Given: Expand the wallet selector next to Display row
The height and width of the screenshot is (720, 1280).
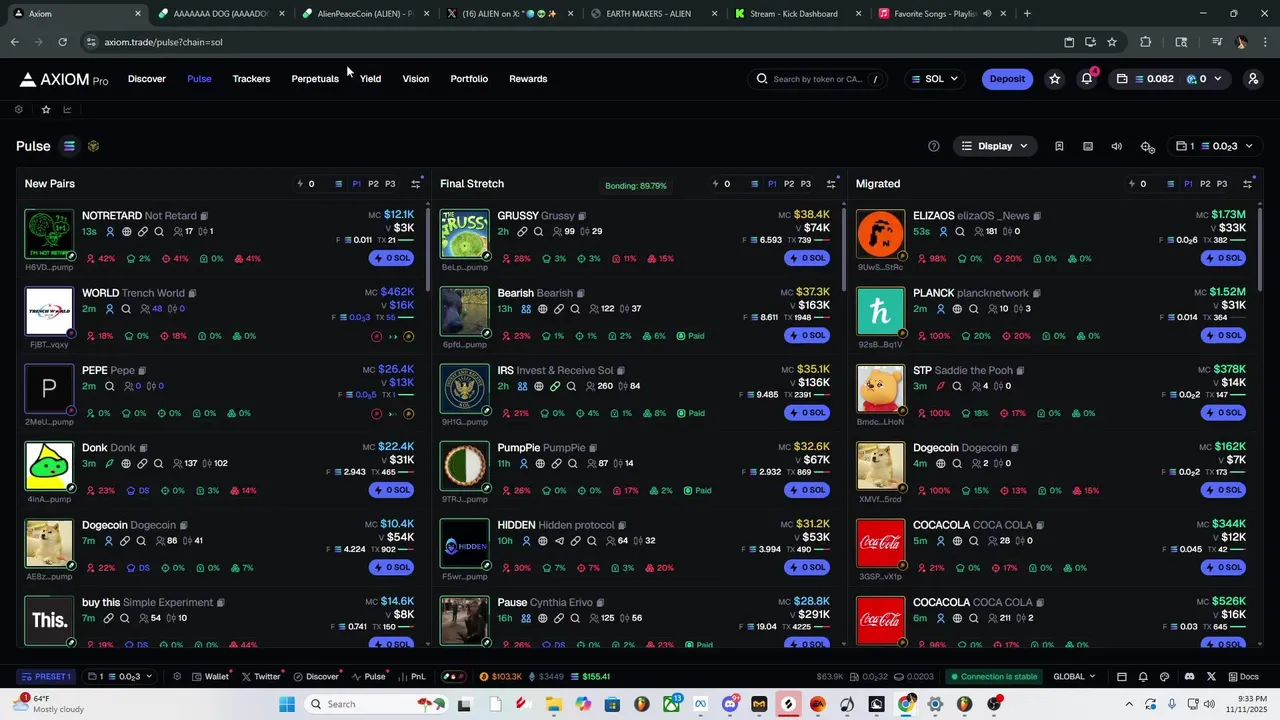Looking at the screenshot, I should pyautogui.click(x=1214, y=146).
